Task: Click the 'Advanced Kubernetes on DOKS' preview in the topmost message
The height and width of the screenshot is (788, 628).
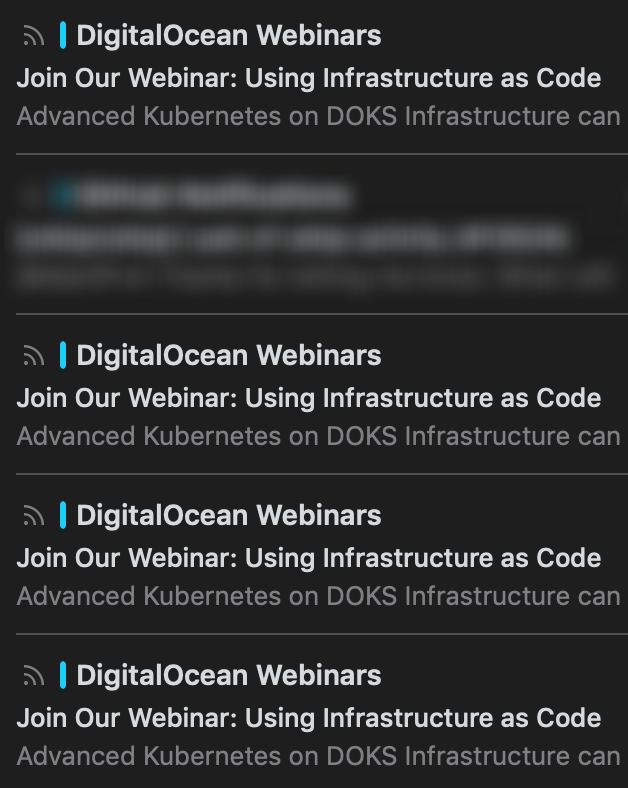Action: [319, 117]
